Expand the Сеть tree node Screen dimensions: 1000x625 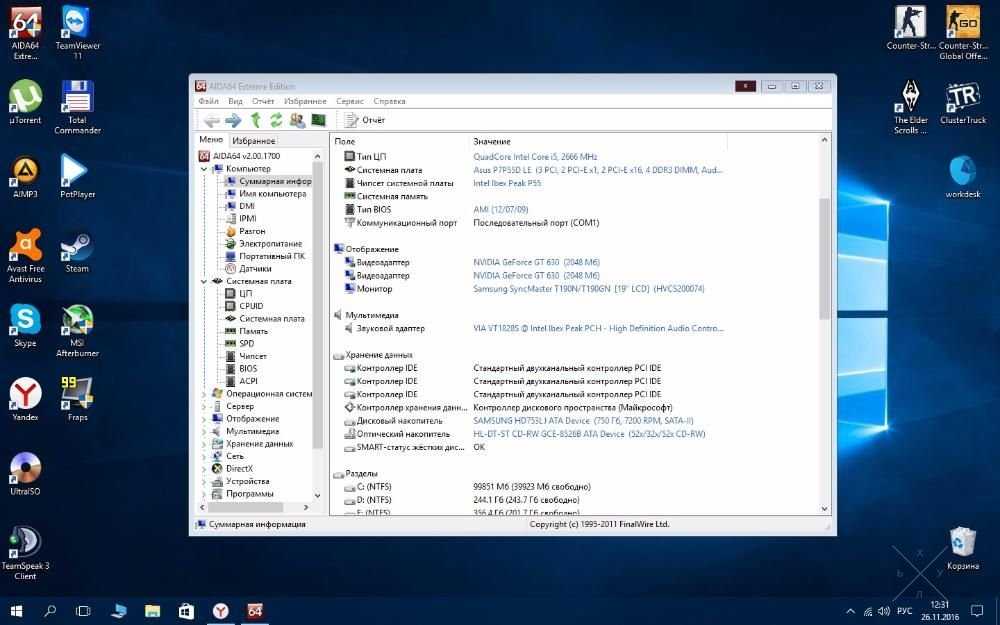pyautogui.click(x=204, y=457)
